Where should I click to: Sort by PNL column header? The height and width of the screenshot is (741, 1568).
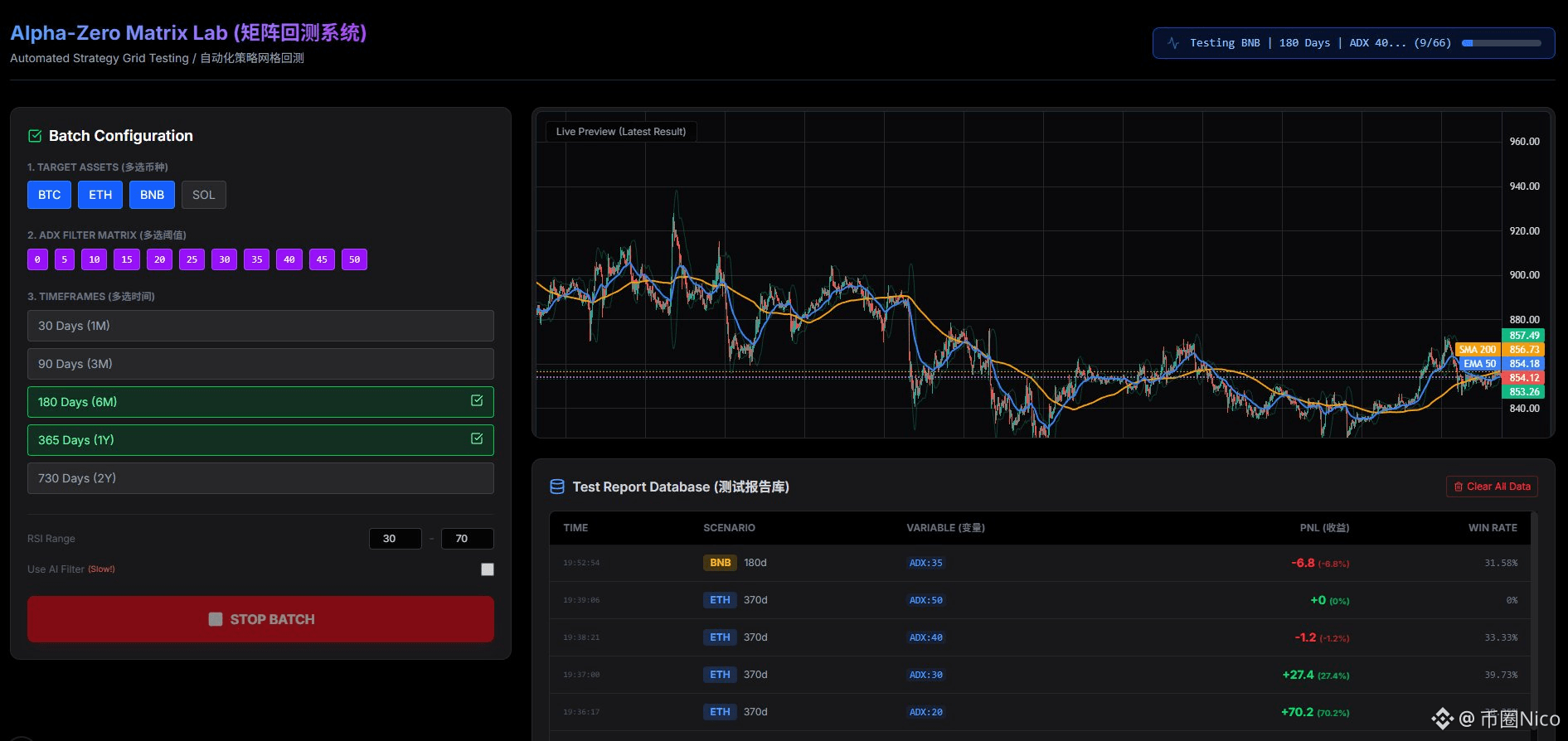click(x=1323, y=528)
